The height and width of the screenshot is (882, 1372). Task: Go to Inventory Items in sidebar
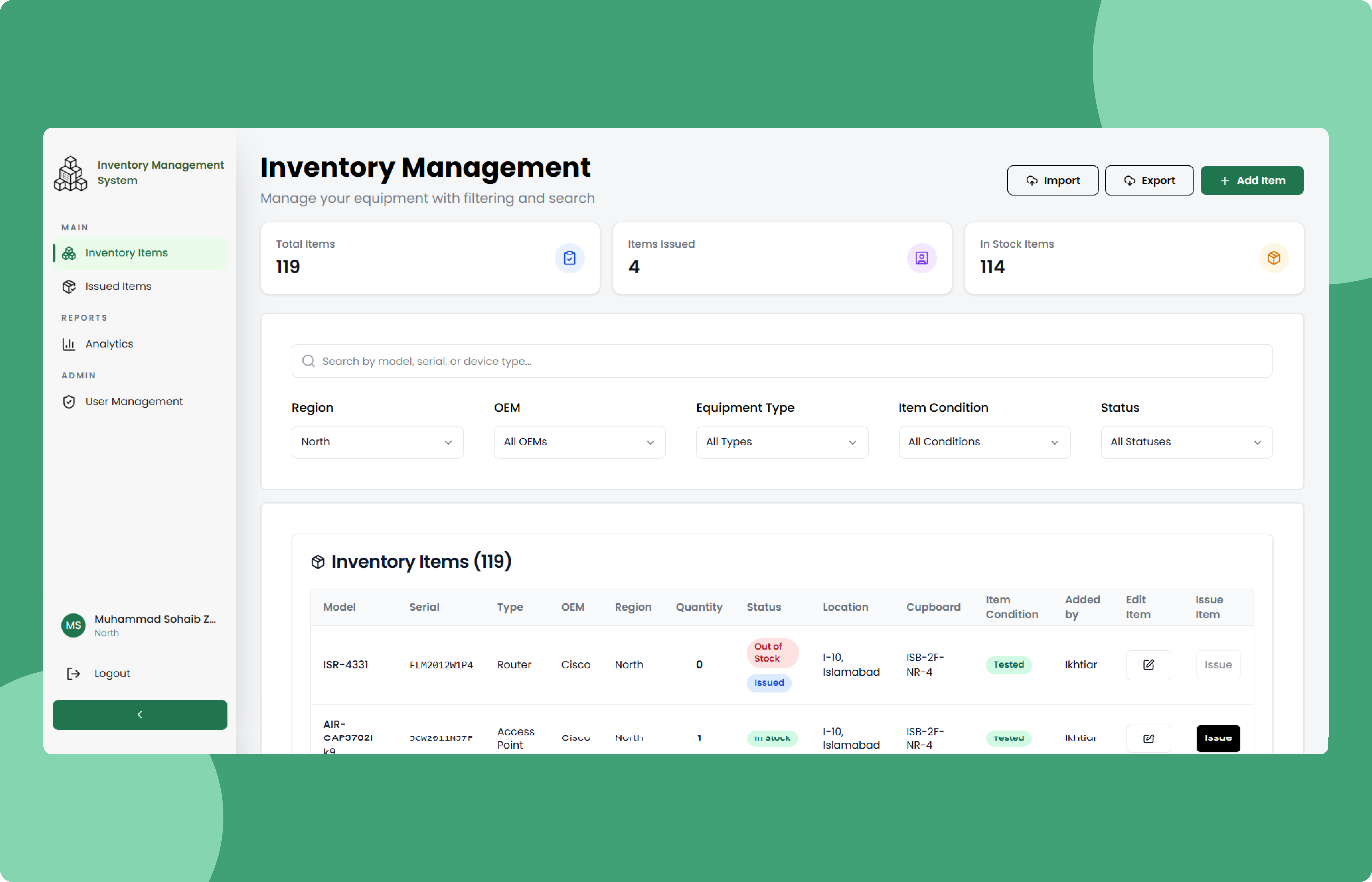[140, 253]
